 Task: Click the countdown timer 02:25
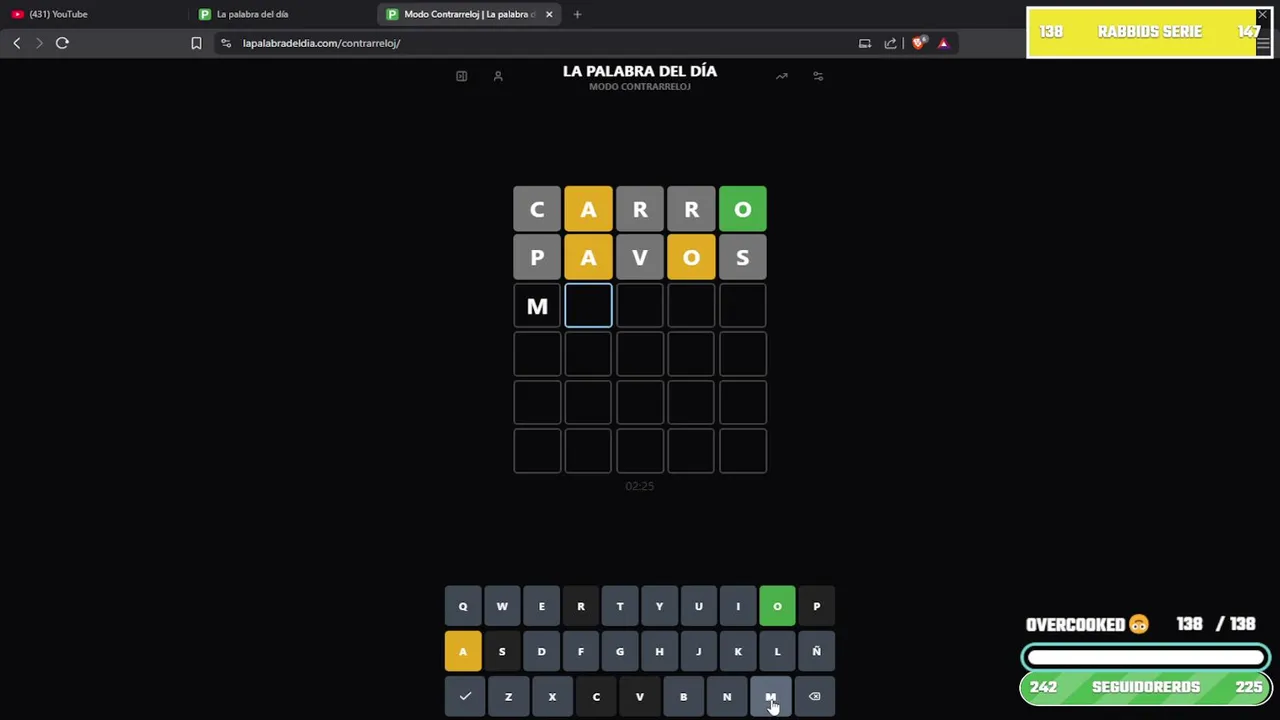pyautogui.click(x=640, y=486)
